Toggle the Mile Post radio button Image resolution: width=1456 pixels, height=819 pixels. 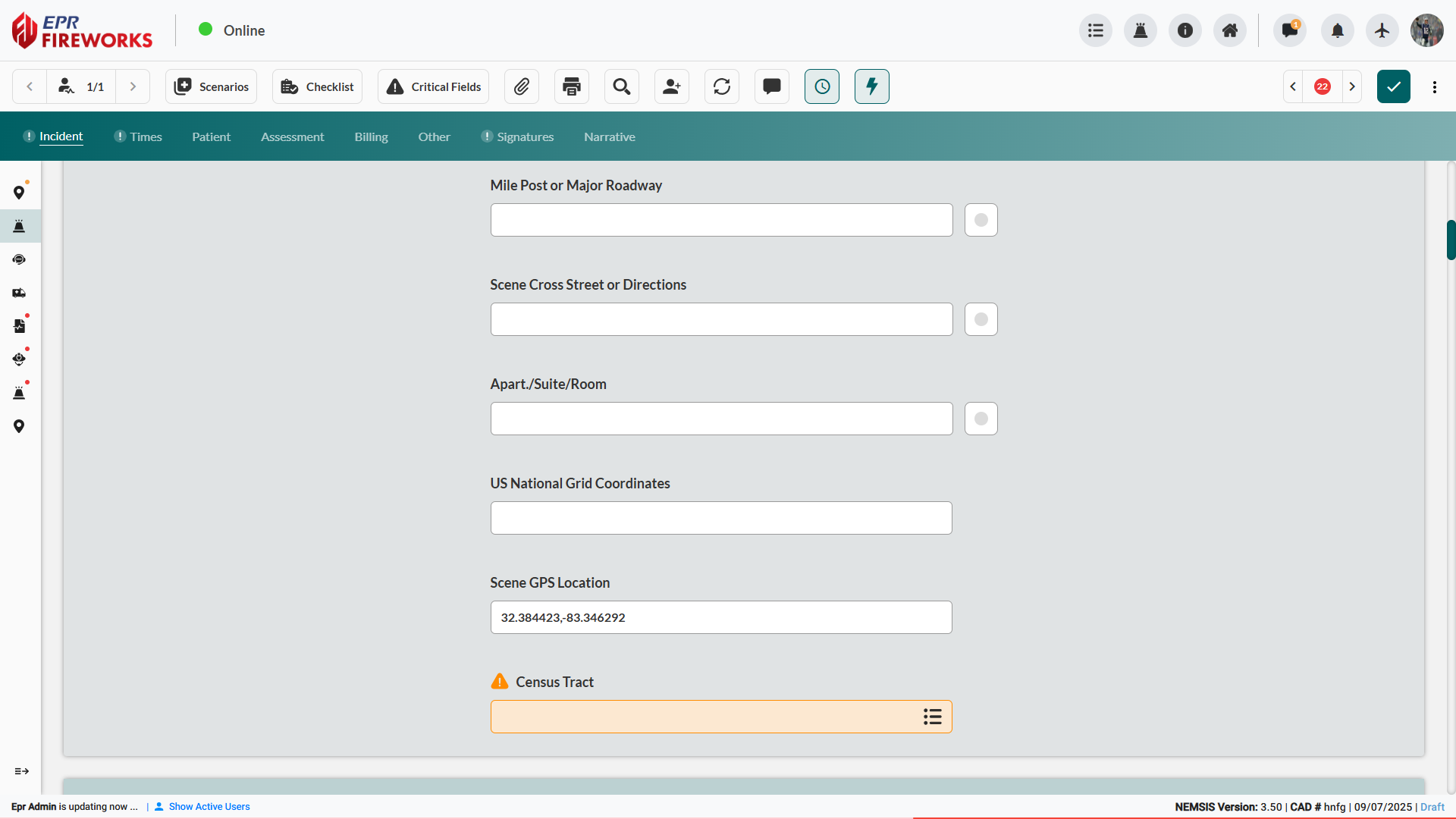point(981,220)
